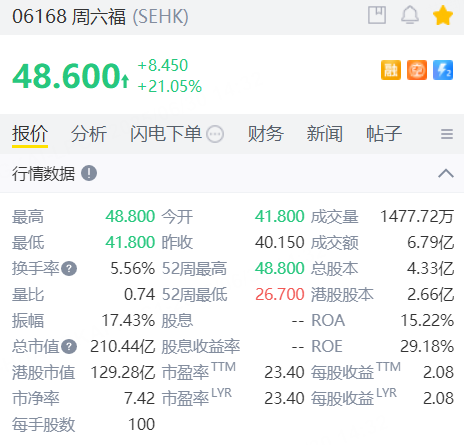Switch to the 分析 tab
Screen dimensions: 464x445
[x=89, y=134]
